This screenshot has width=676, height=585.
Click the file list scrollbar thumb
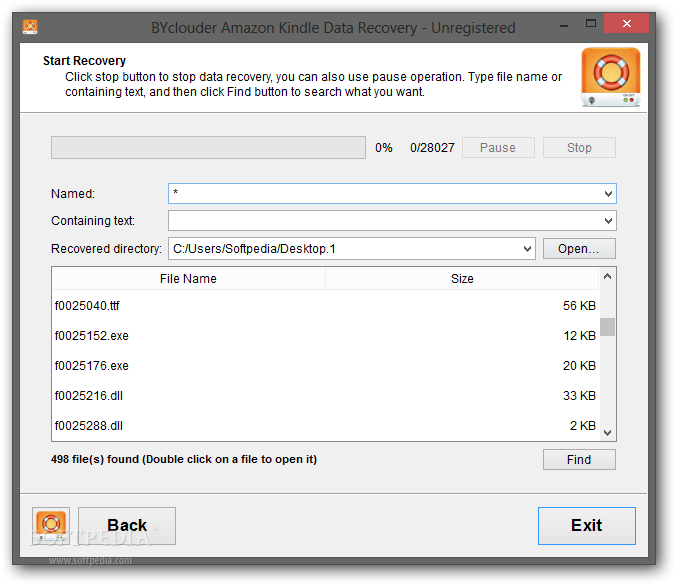tap(607, 327)
